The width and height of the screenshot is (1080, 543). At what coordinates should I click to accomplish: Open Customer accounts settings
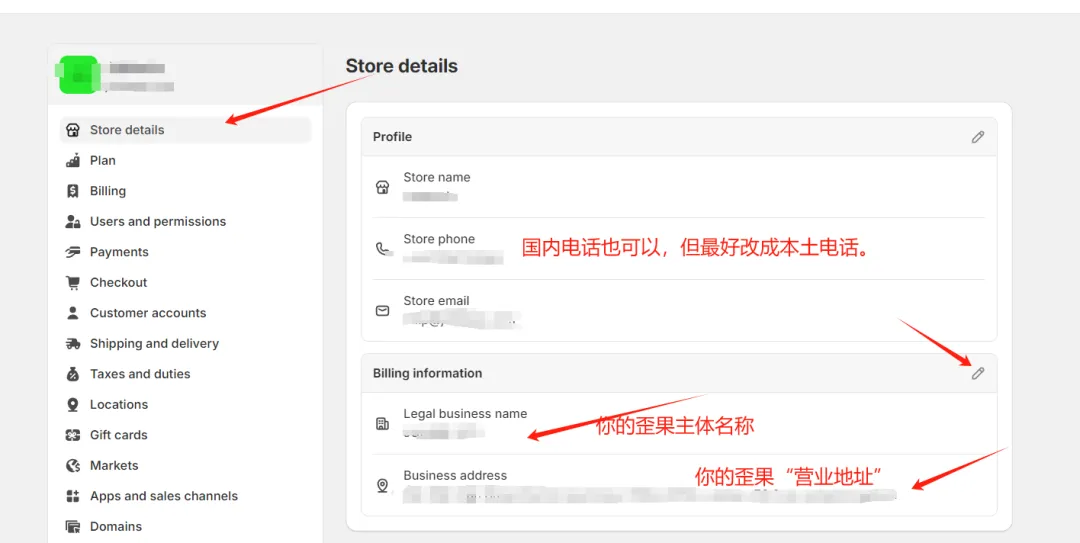point(147,313)
